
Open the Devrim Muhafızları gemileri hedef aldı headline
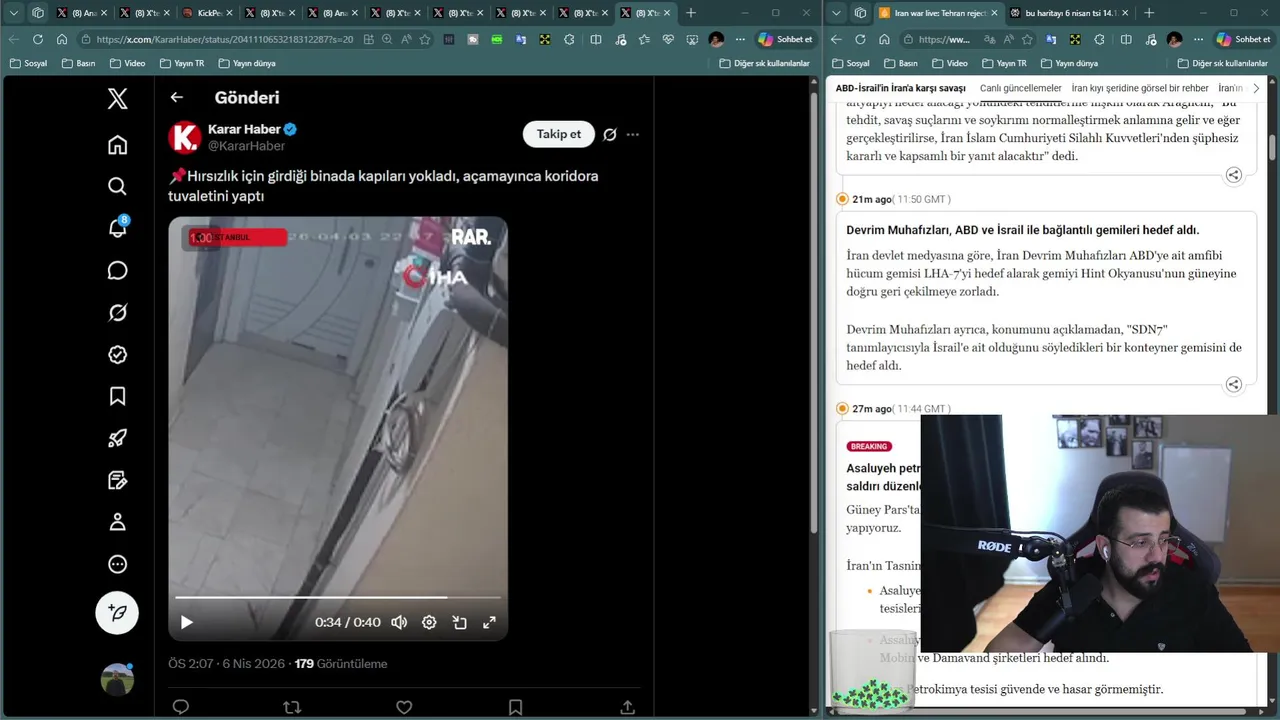[1022, 230]
